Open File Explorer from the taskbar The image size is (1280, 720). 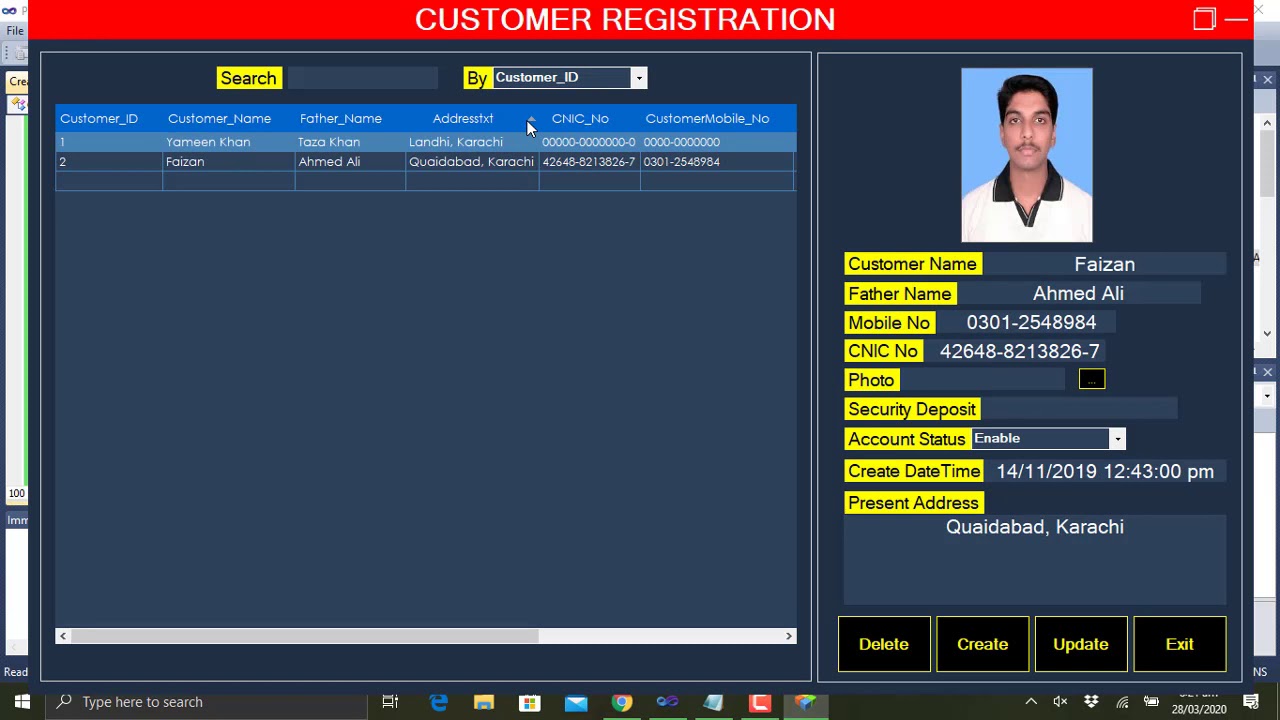(x=484, y=702)
